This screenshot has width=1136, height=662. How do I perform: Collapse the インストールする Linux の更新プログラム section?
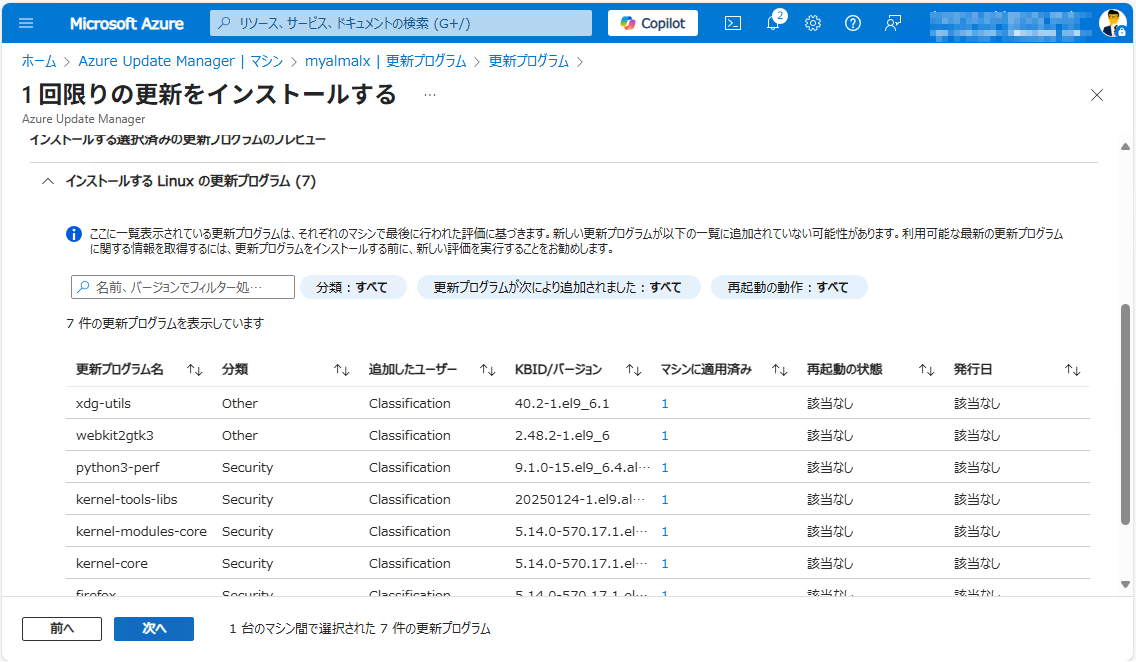[47, 181]
